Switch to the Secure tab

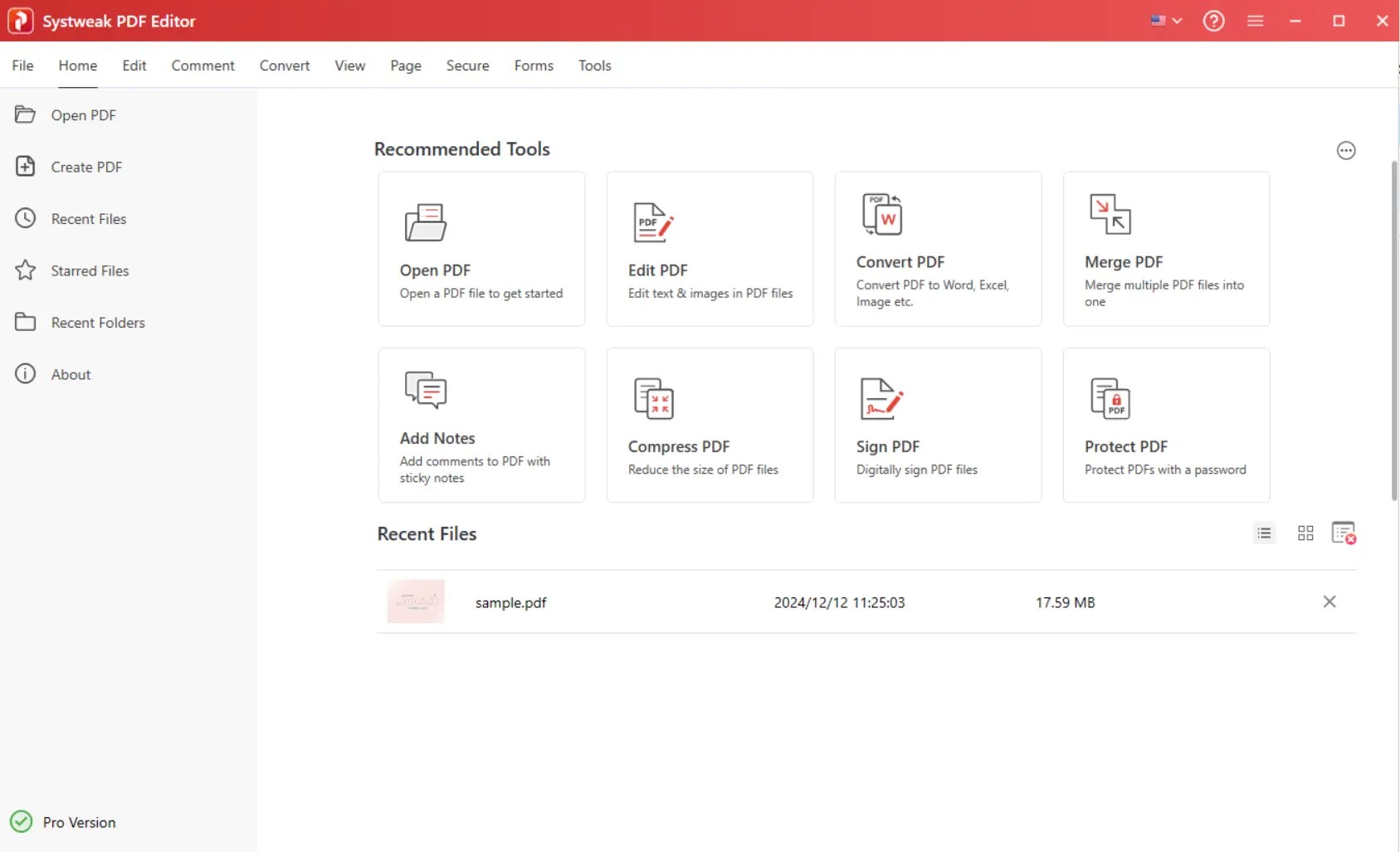(x=468, y=66)
